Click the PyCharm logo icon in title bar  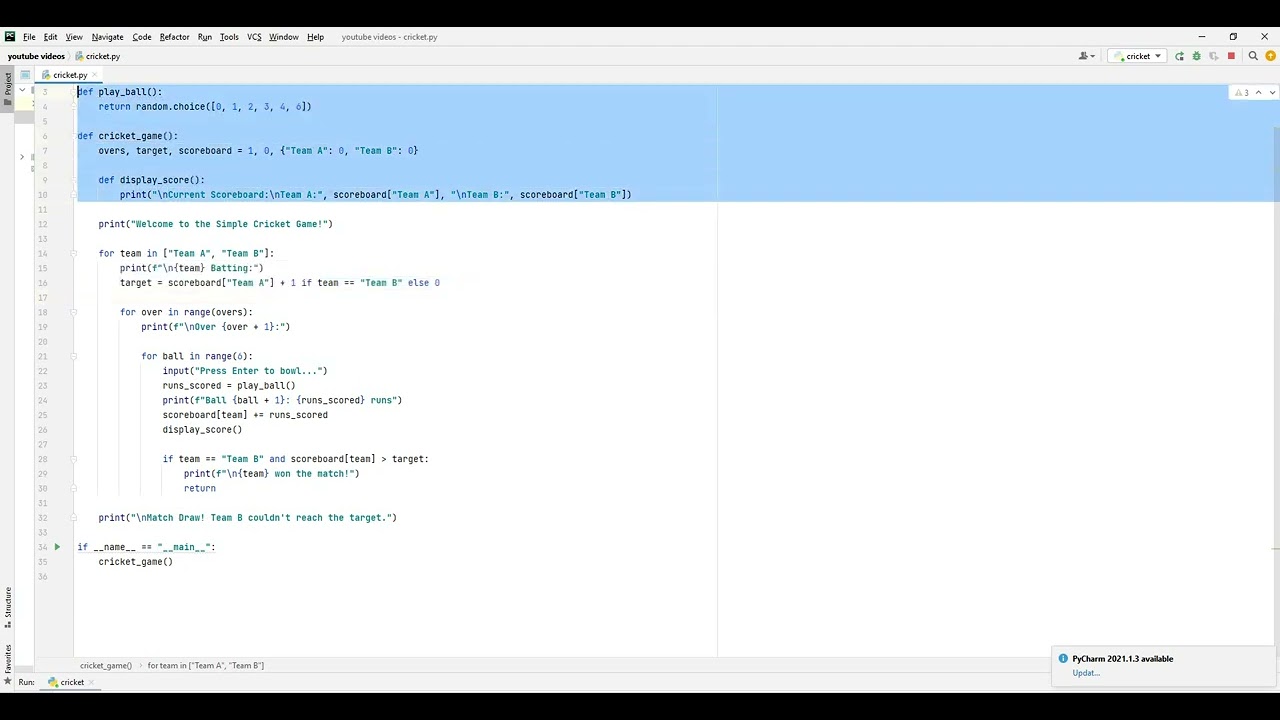pos(10,37)
